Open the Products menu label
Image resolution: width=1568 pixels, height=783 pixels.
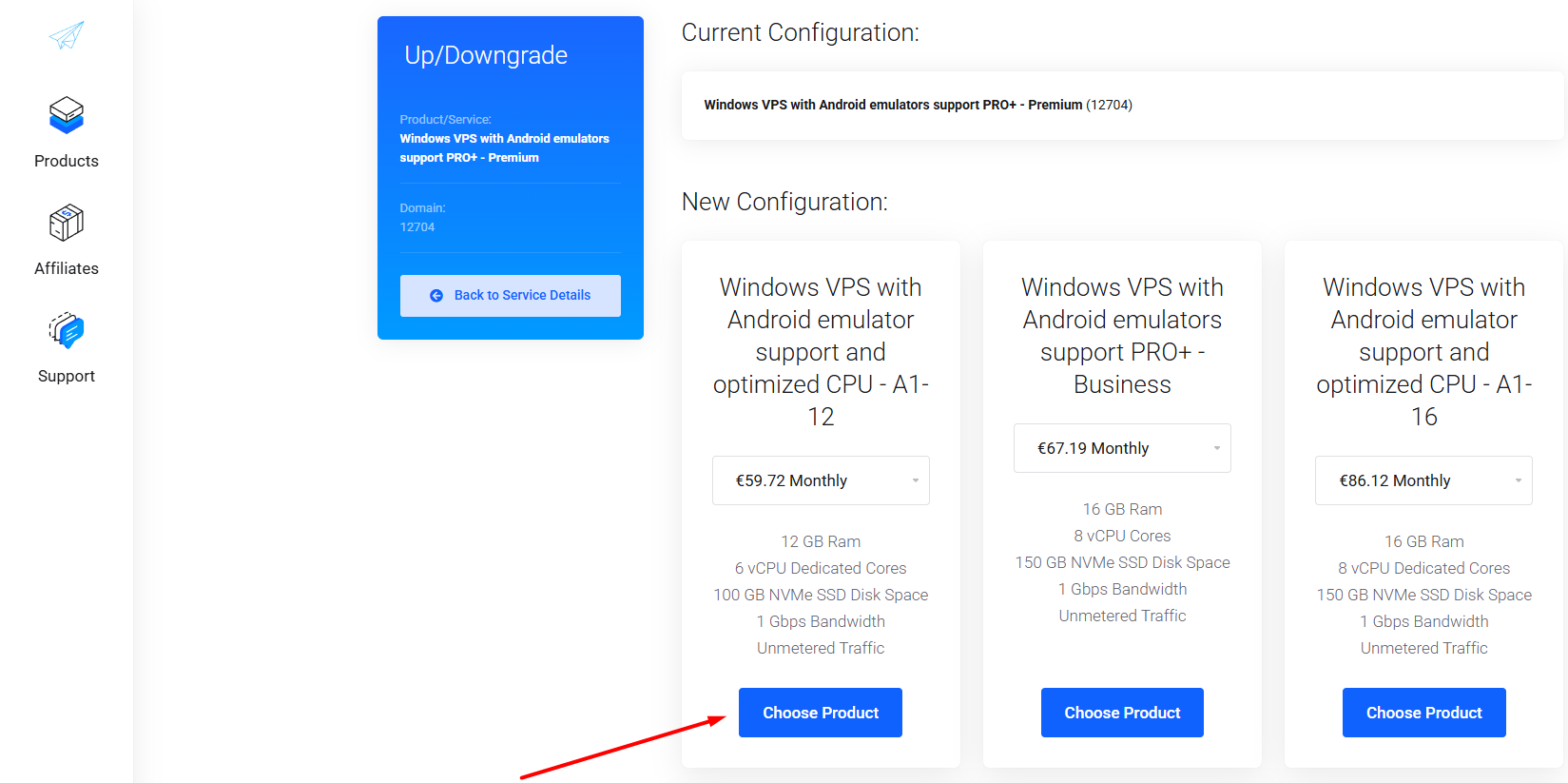(x=67, y=161)
